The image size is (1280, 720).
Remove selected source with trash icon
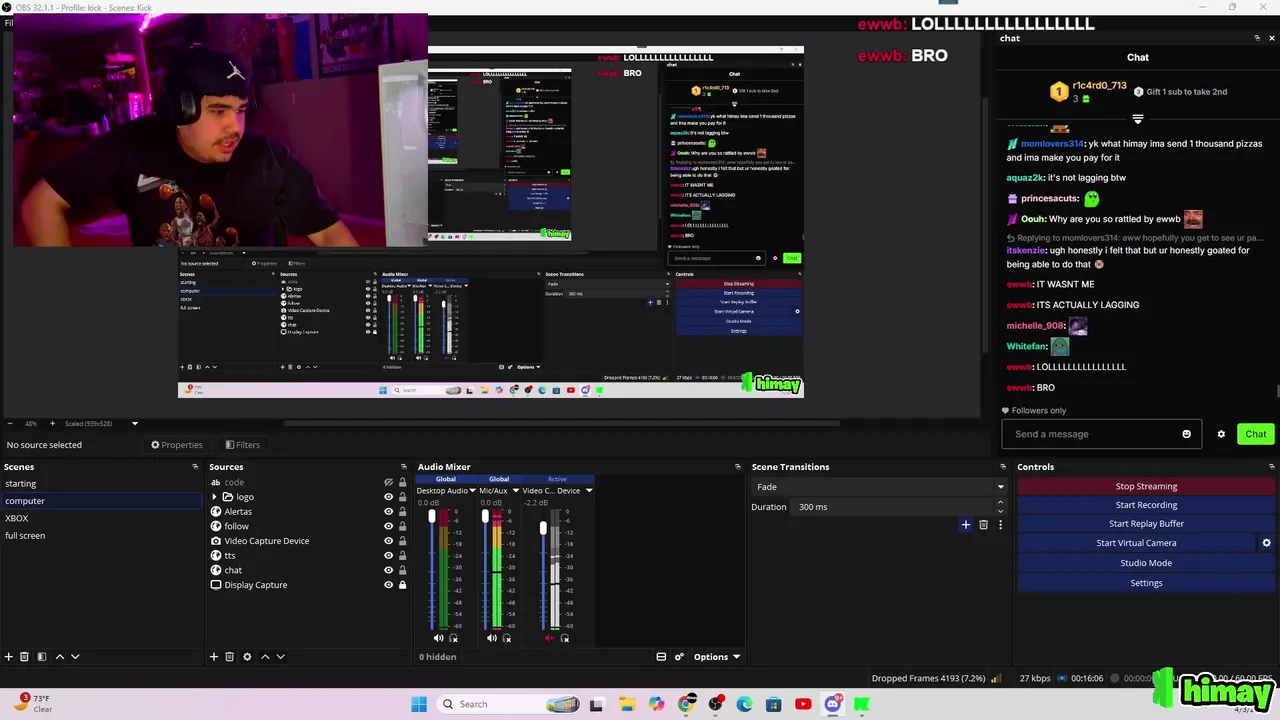click(x=229, y=657)
